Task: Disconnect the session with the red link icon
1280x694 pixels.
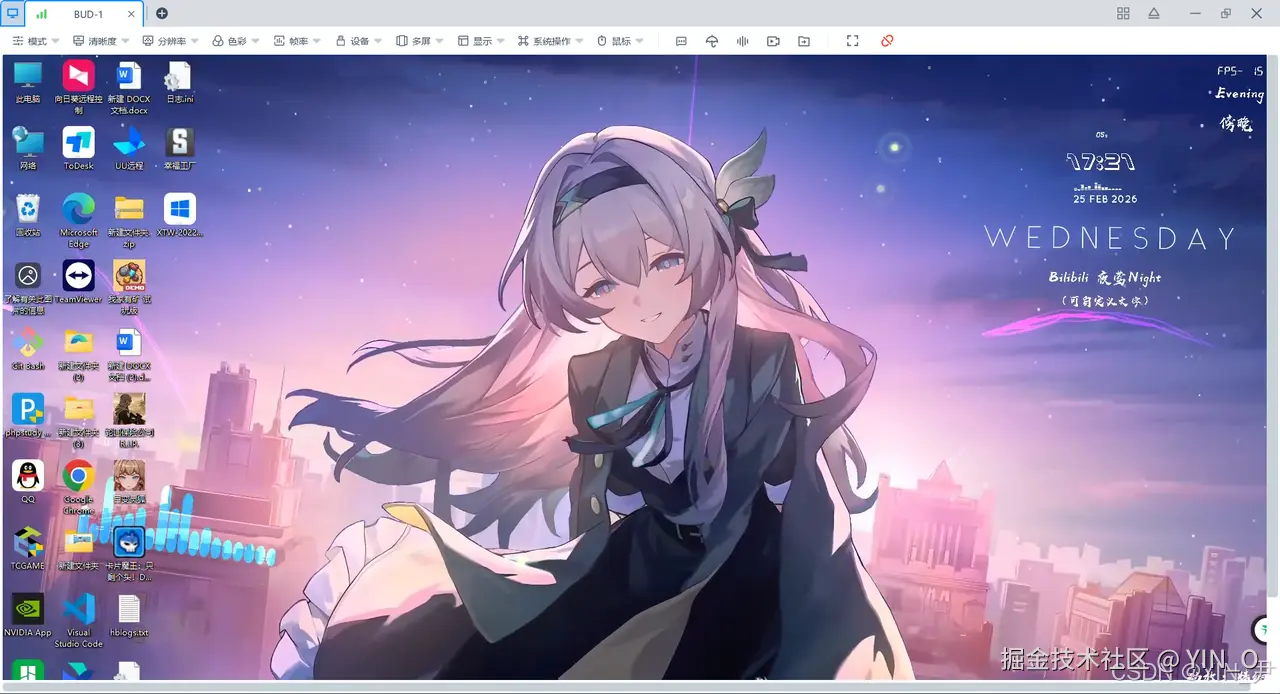Action: [887, 41]
